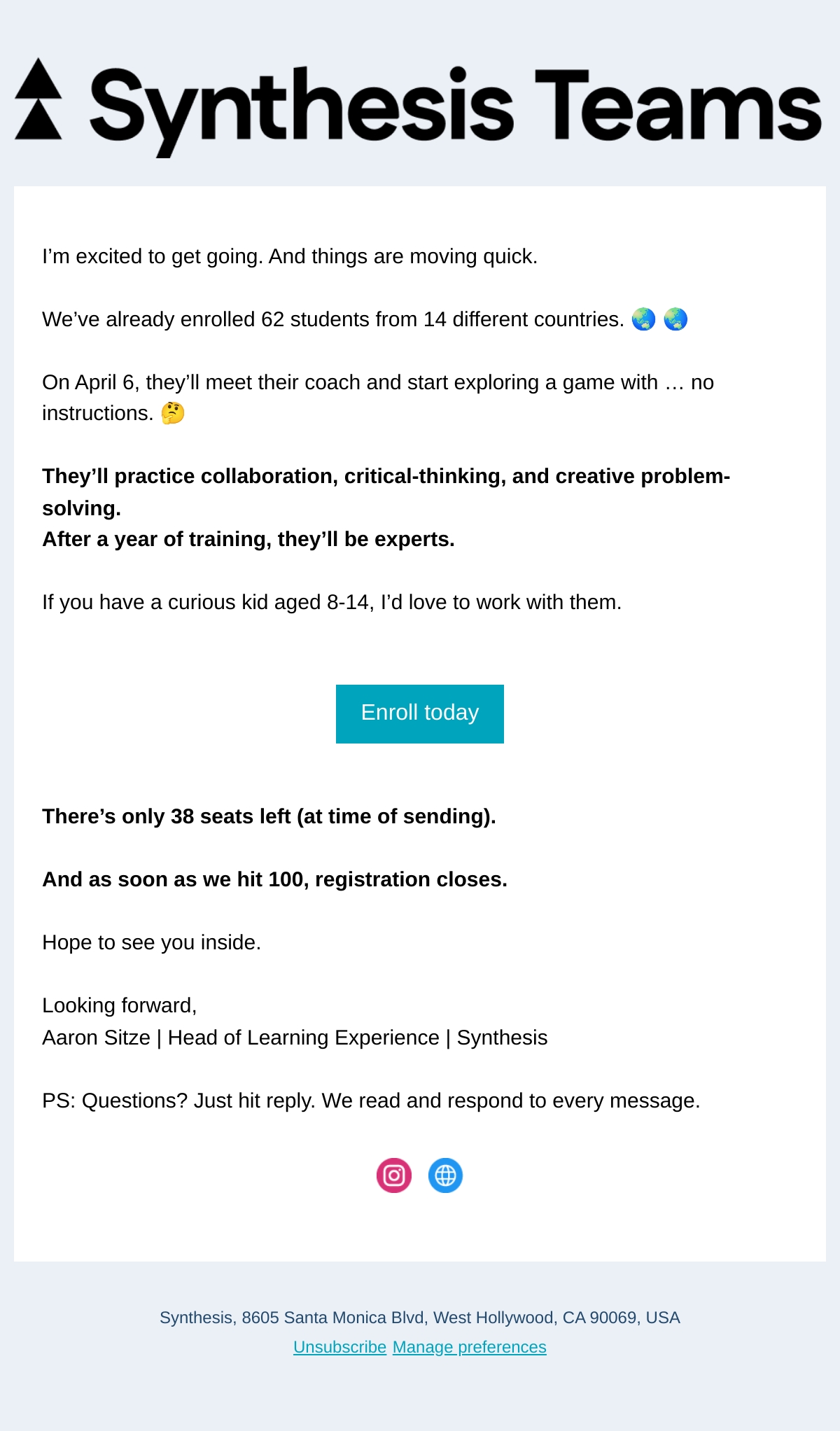
Task: Click the Synthesis triangle logo mark
Action: pyautogui.click(x=38, y=99)
